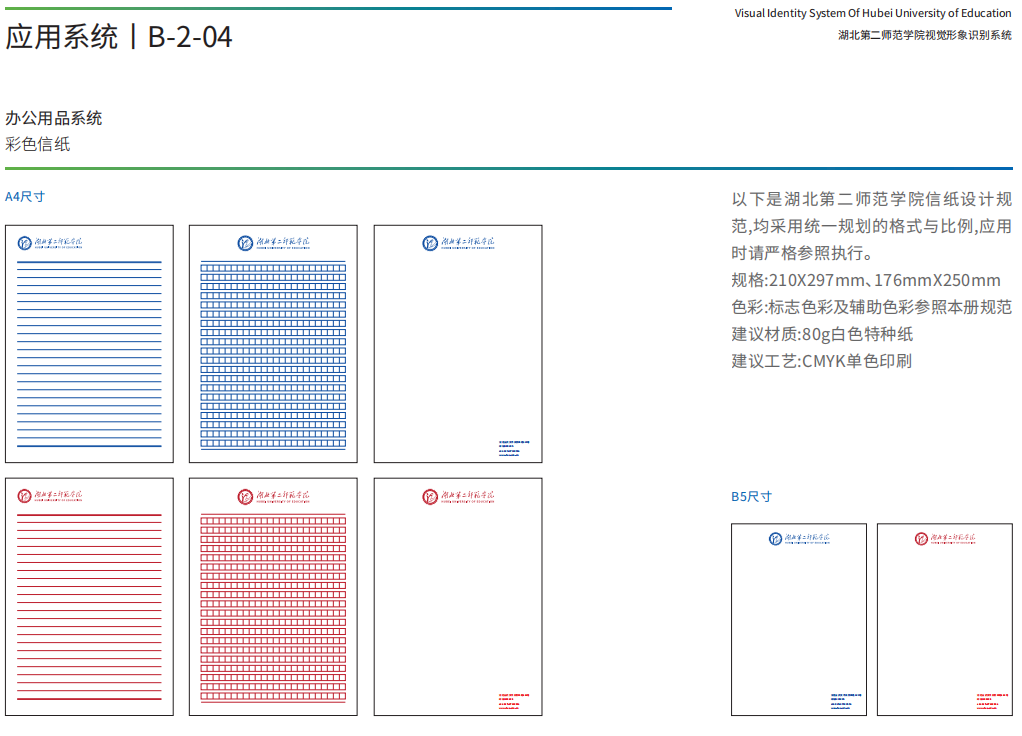Click the red ruled lines of the A4 paper
The width and height of the screenshot is (1022, 736).
click(x=89, y=602)
